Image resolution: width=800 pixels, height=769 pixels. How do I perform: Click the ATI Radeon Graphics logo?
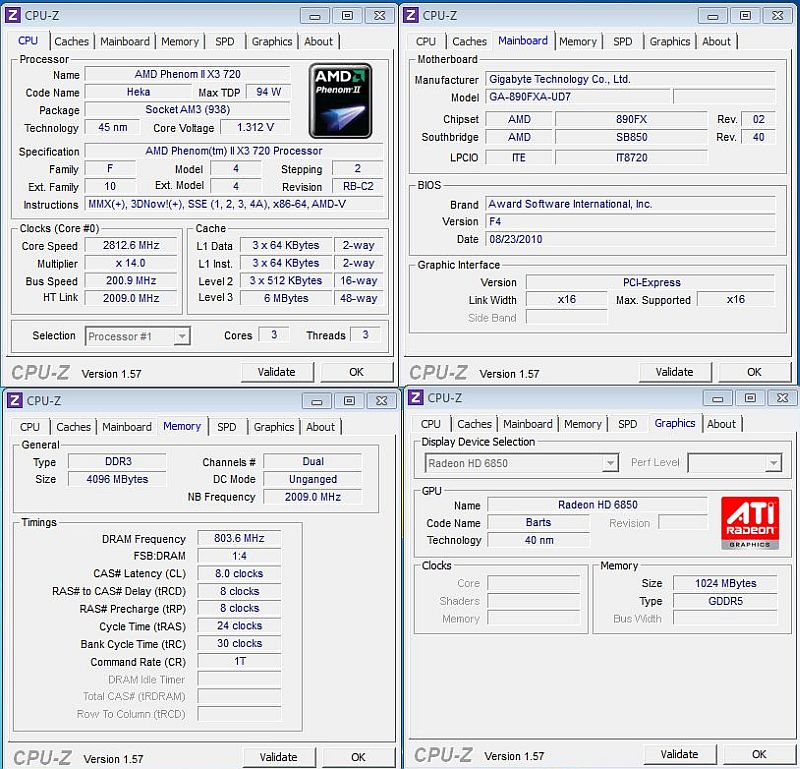(750, 523)
